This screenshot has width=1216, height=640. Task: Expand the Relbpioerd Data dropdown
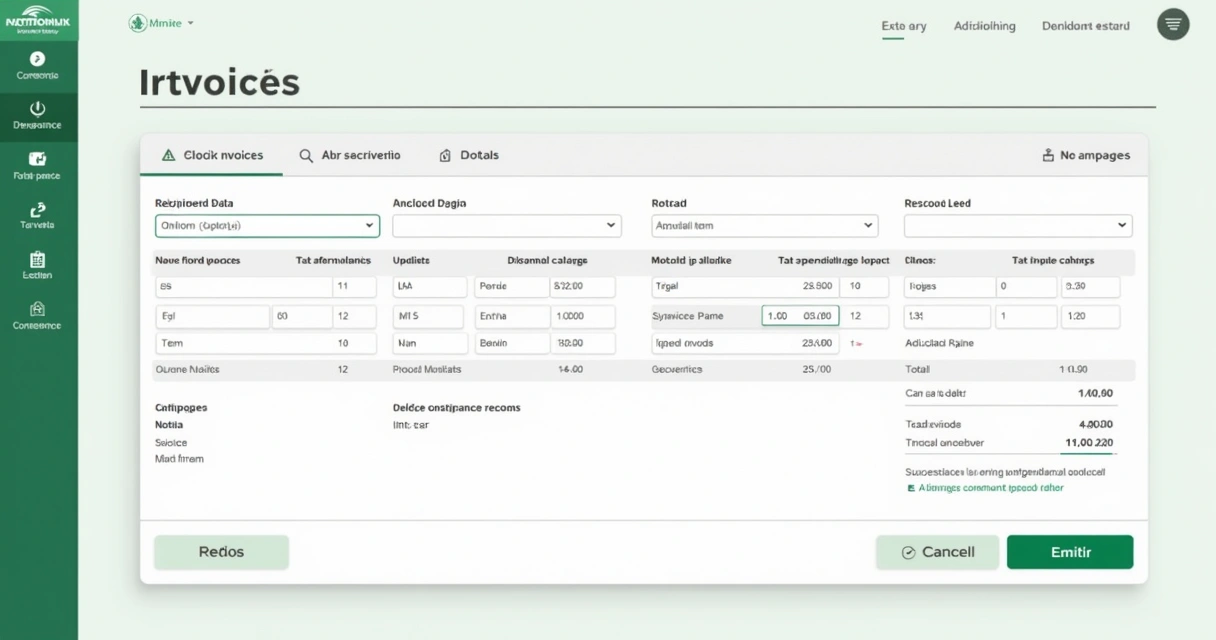pos(267,226)
